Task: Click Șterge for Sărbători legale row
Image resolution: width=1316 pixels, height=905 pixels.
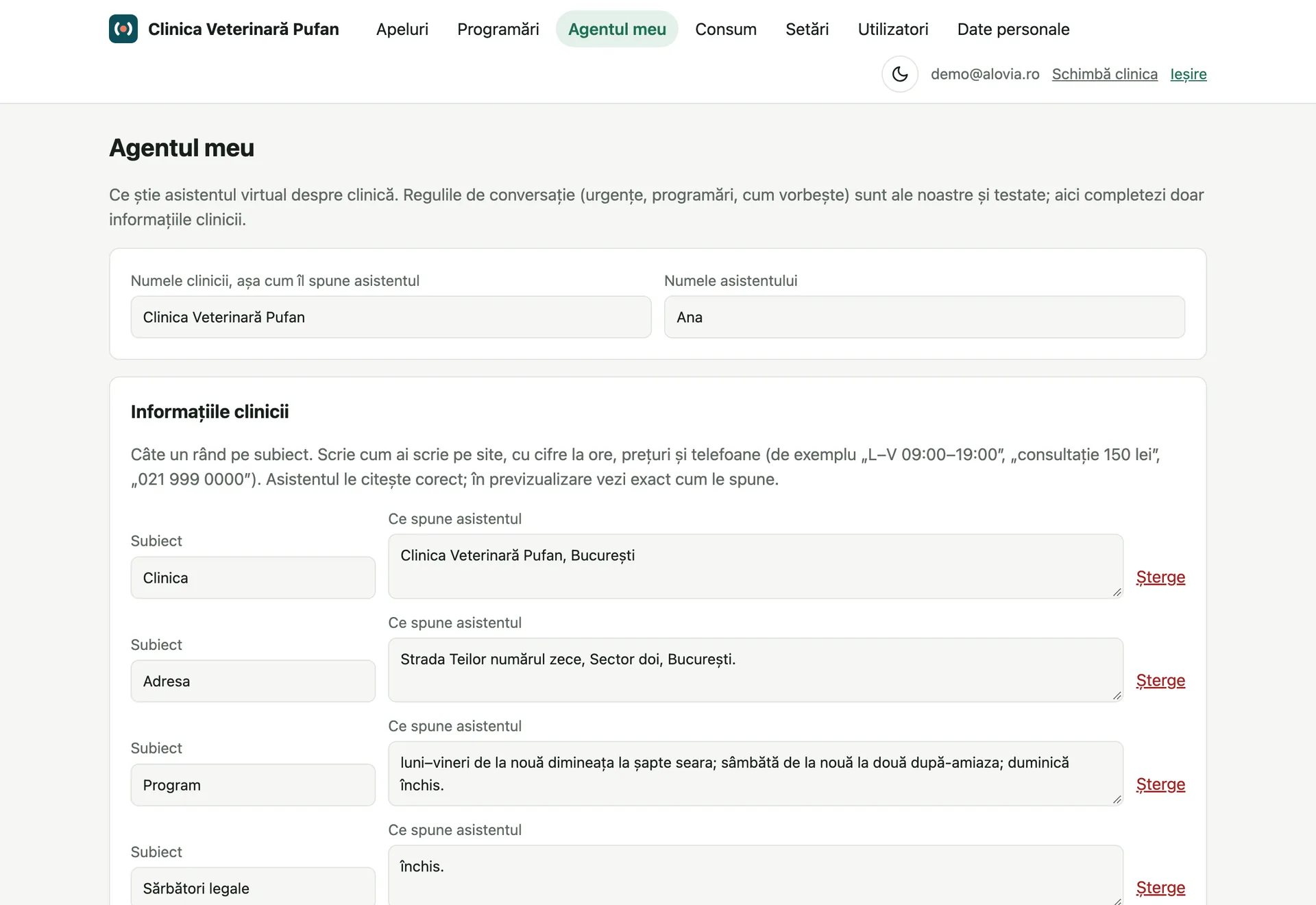Action: (x=1160, y=888)
